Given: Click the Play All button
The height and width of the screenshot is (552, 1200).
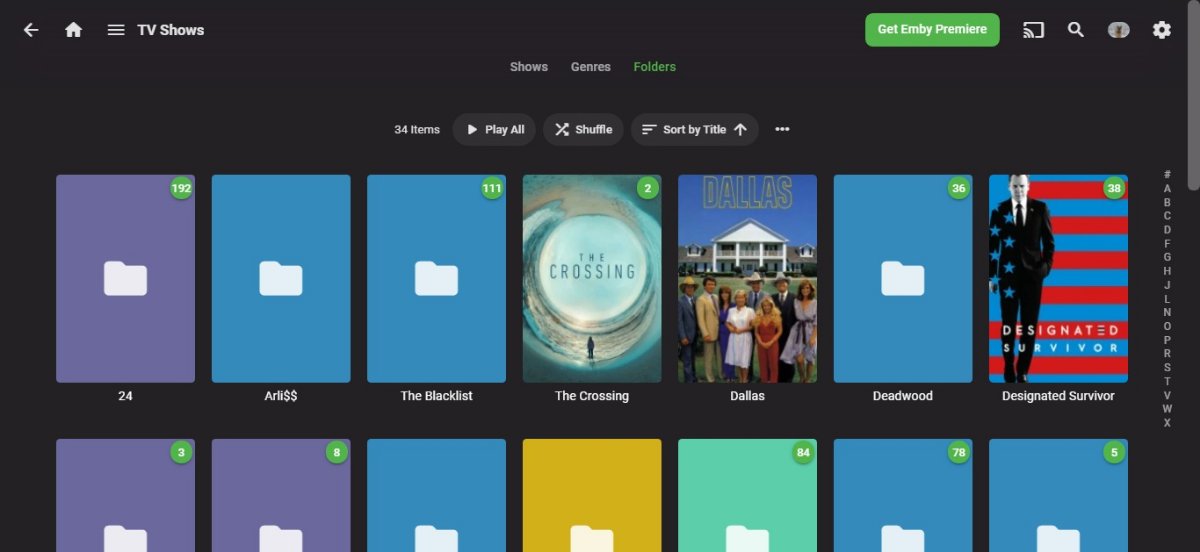Looking at the screenshot, I should point(495,129).
